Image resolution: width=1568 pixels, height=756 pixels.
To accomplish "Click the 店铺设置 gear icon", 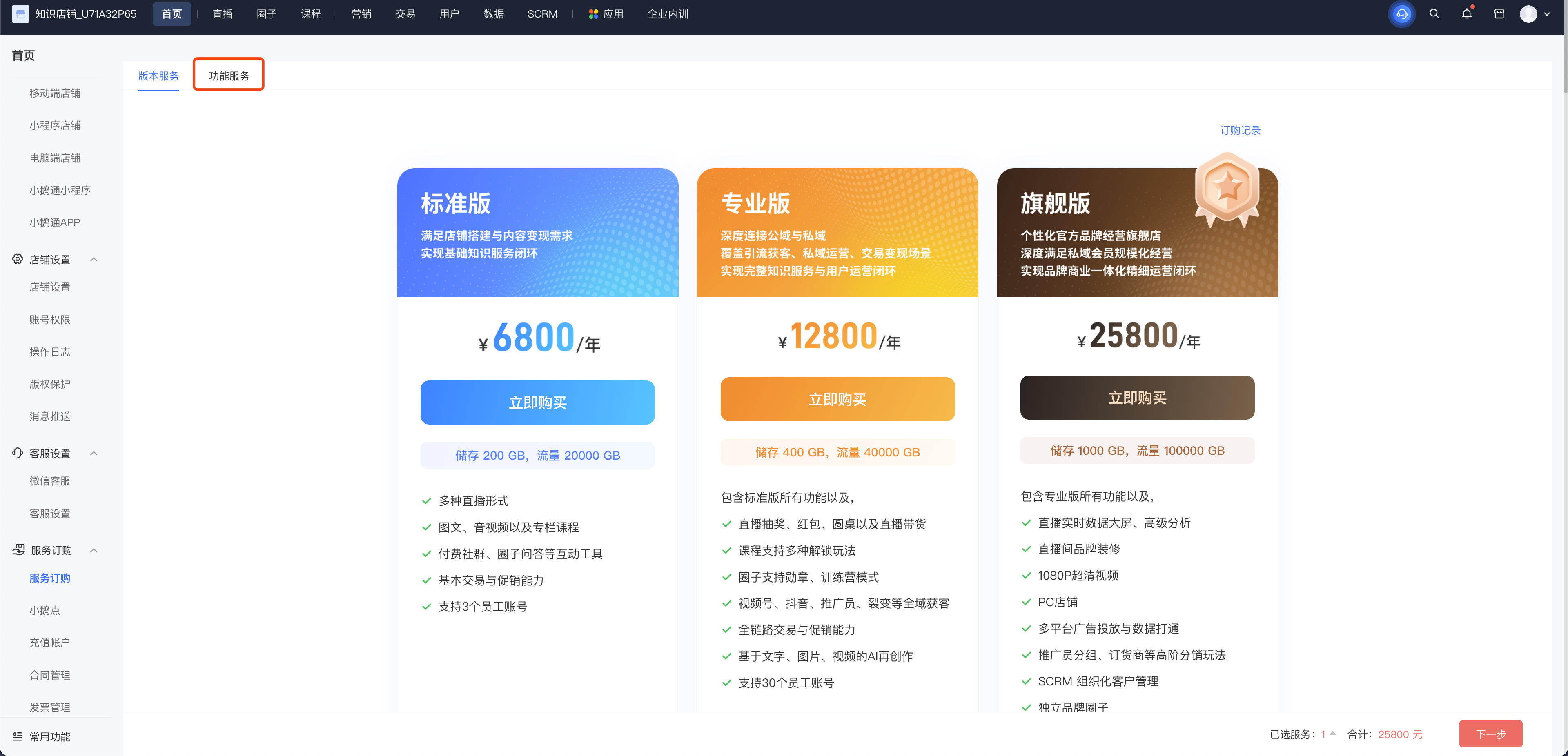I will (17, 259).
